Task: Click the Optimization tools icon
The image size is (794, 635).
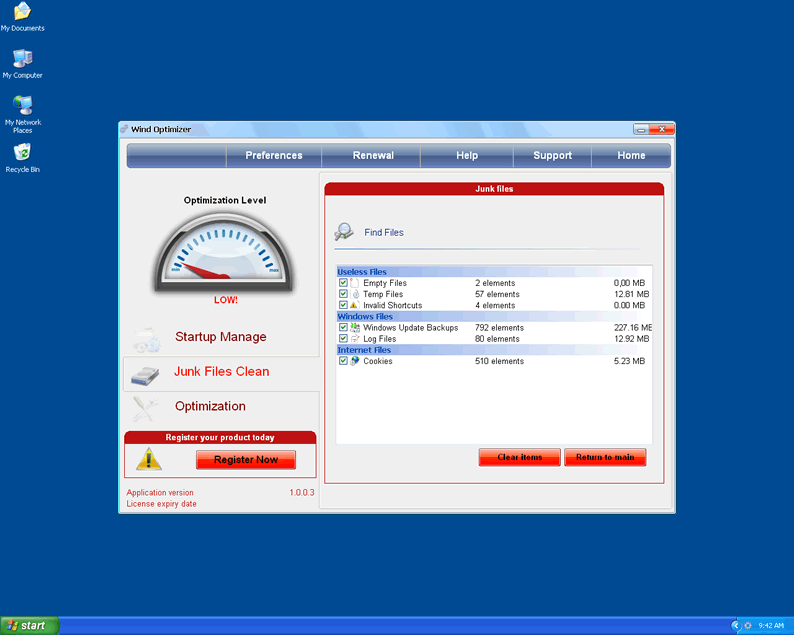Action: point(146,408)
